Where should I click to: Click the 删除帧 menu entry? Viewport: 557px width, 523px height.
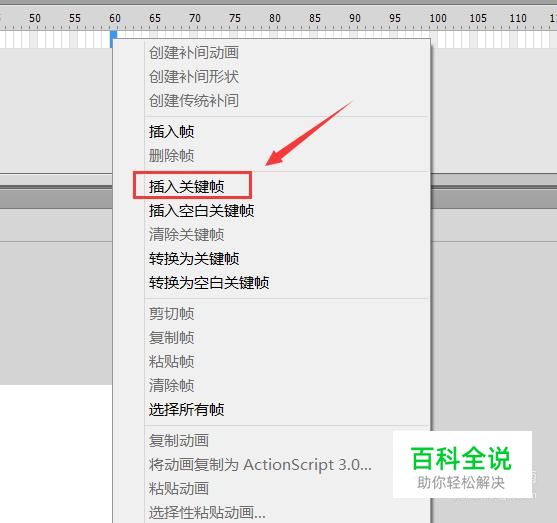[x=171, y=156]
